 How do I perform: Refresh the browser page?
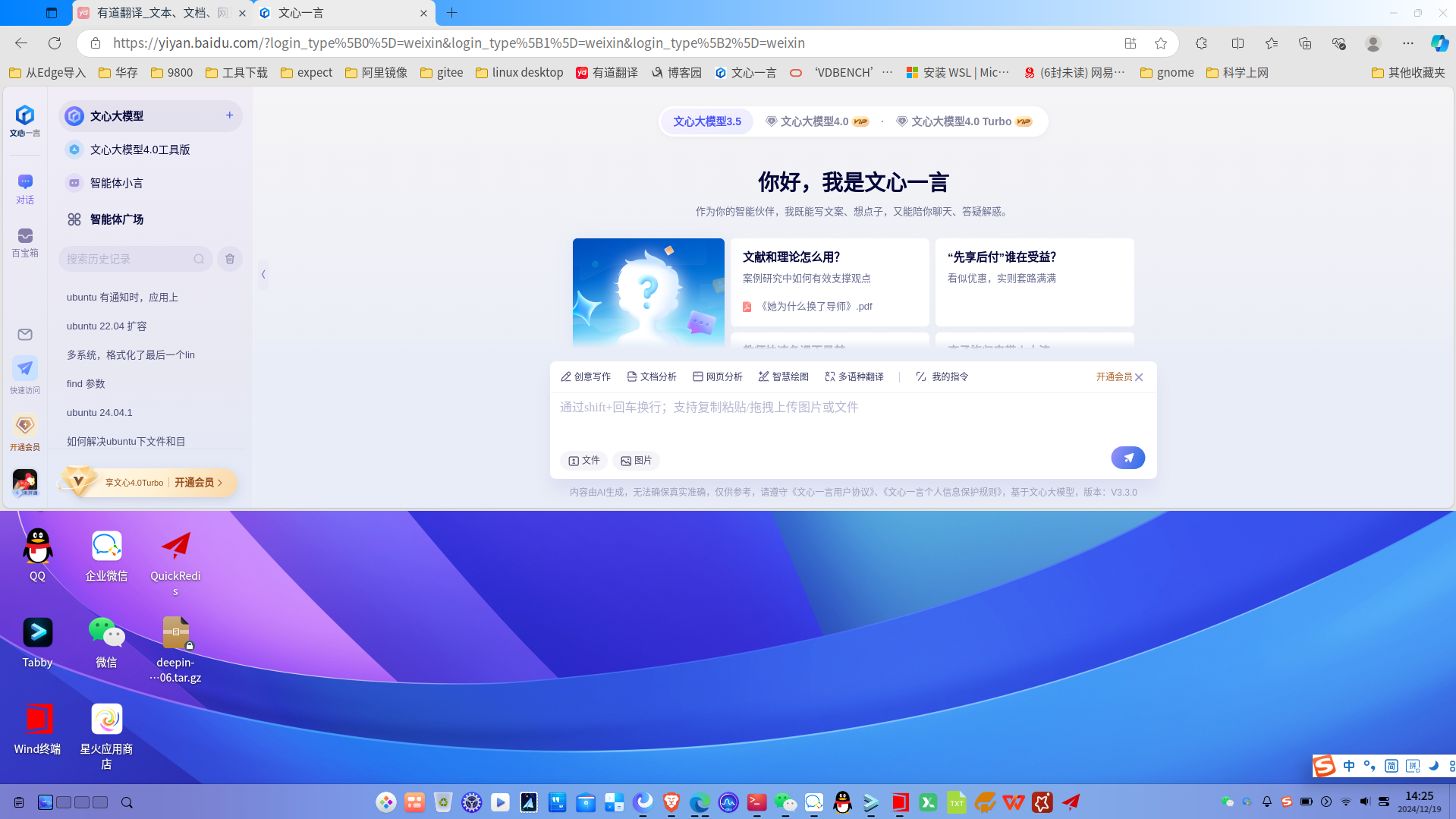[x=55, y=43]
